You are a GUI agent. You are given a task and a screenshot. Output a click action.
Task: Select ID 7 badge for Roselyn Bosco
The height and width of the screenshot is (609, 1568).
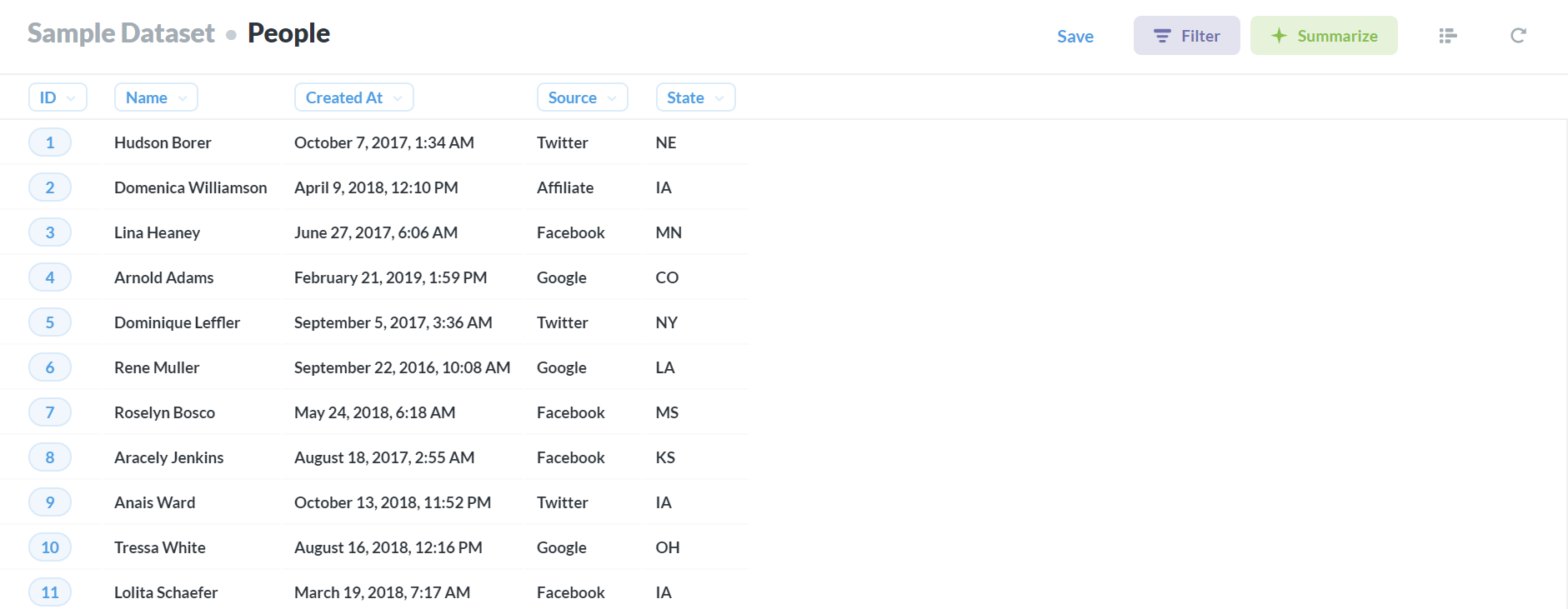click(x=50, y=412)
